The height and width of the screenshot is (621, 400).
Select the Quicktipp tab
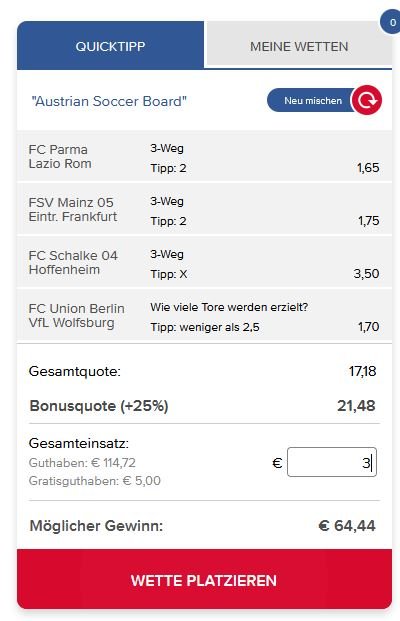[x=110, y=46]
